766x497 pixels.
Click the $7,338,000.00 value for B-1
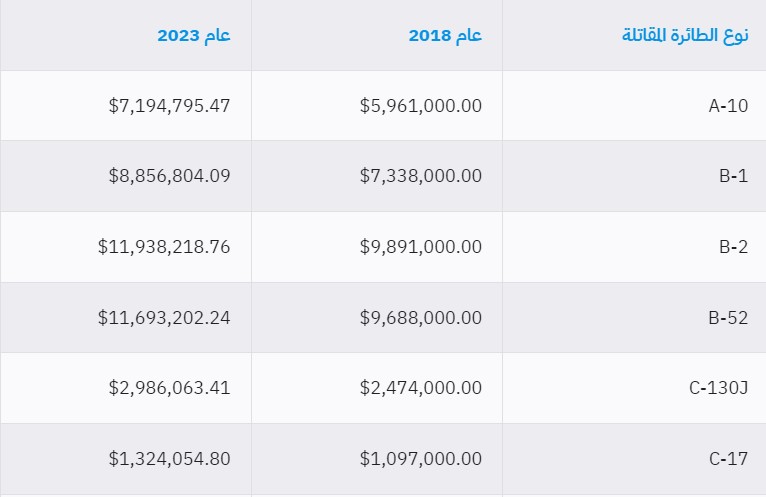tap(421, 176)
